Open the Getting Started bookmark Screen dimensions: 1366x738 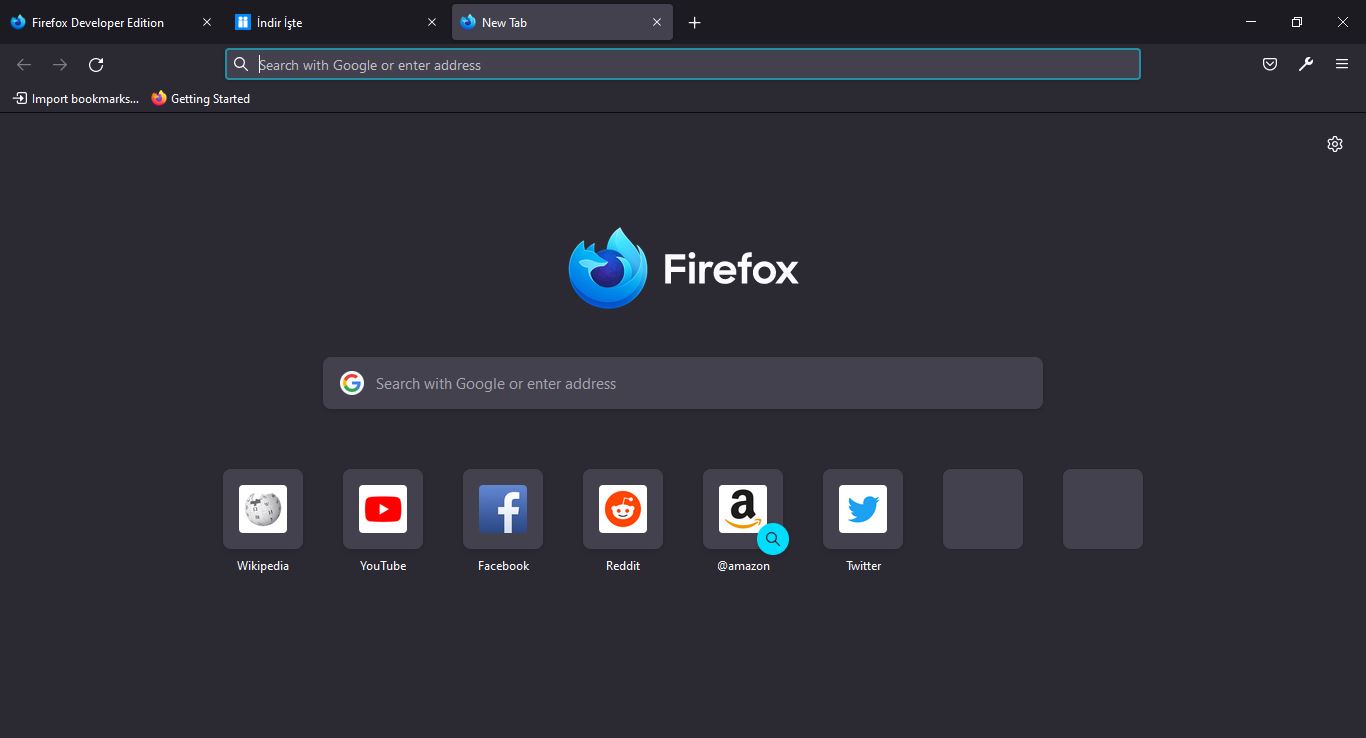click(x=201, y=99)
